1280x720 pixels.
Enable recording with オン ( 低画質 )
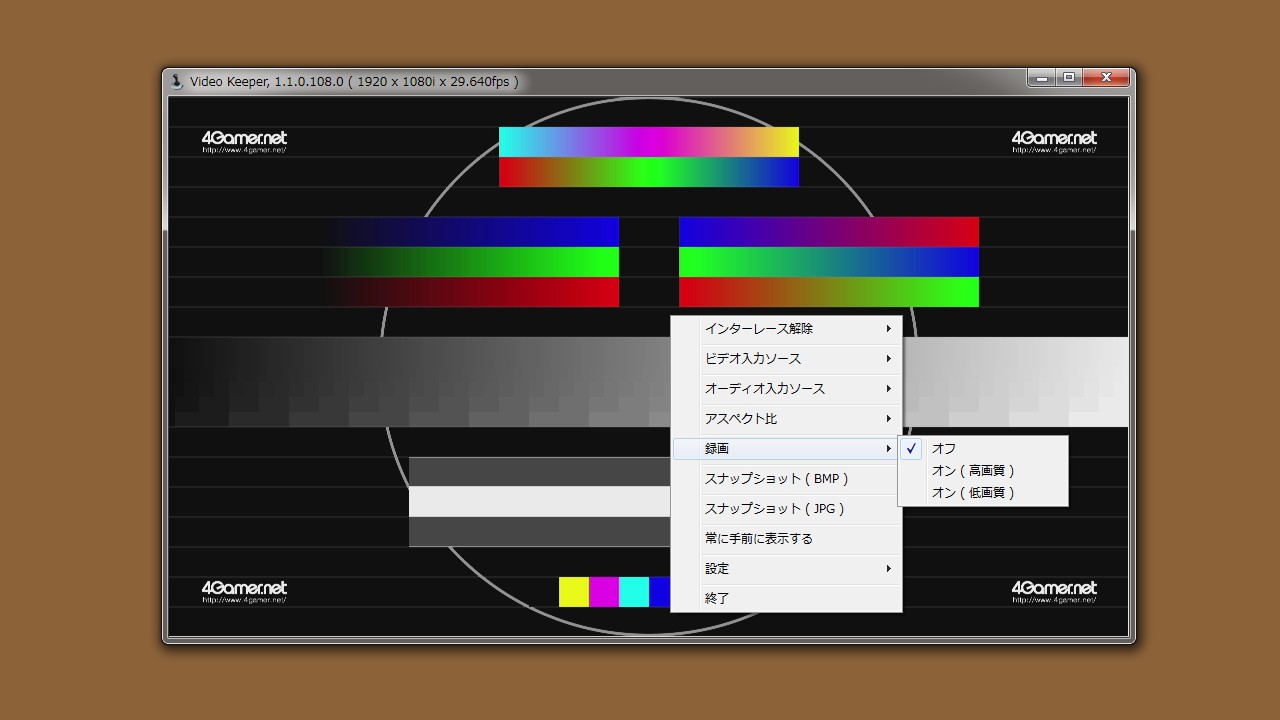(x=972, y=493)
